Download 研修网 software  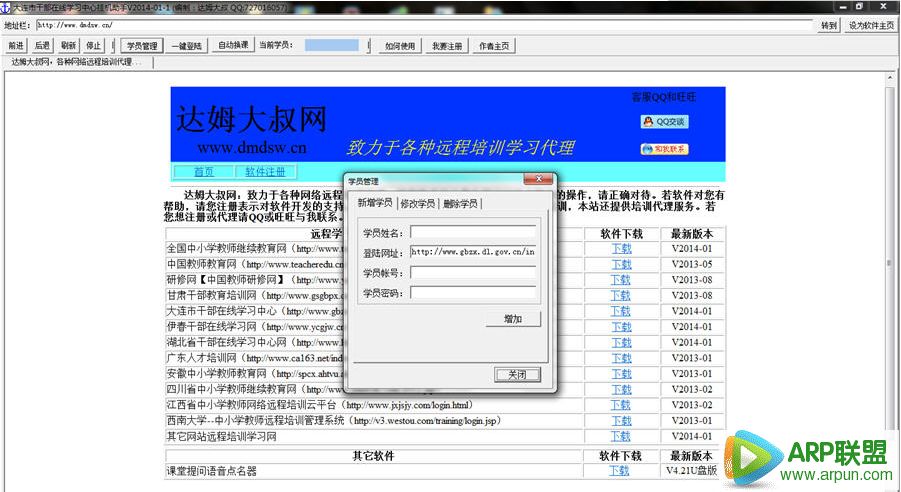pyautogui.click(x=621, y=280)
